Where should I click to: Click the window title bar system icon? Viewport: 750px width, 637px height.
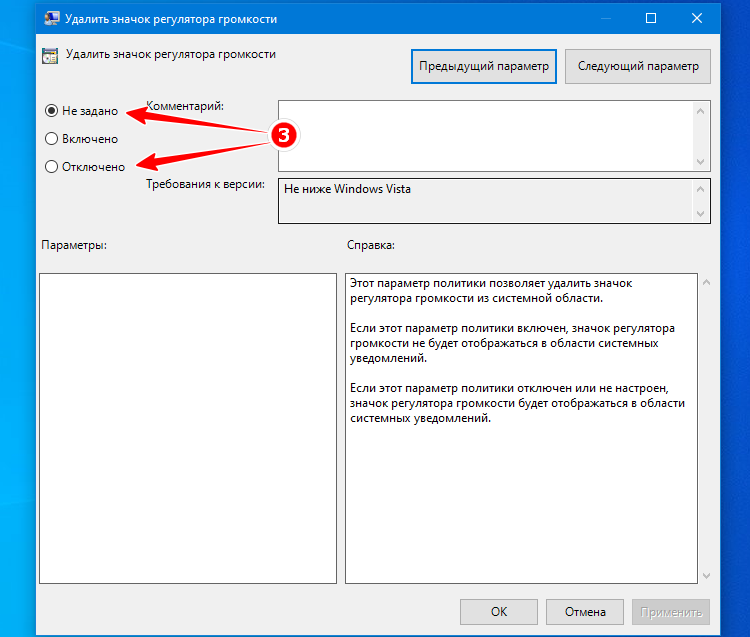pyautogui.click(x=51, y=19)
